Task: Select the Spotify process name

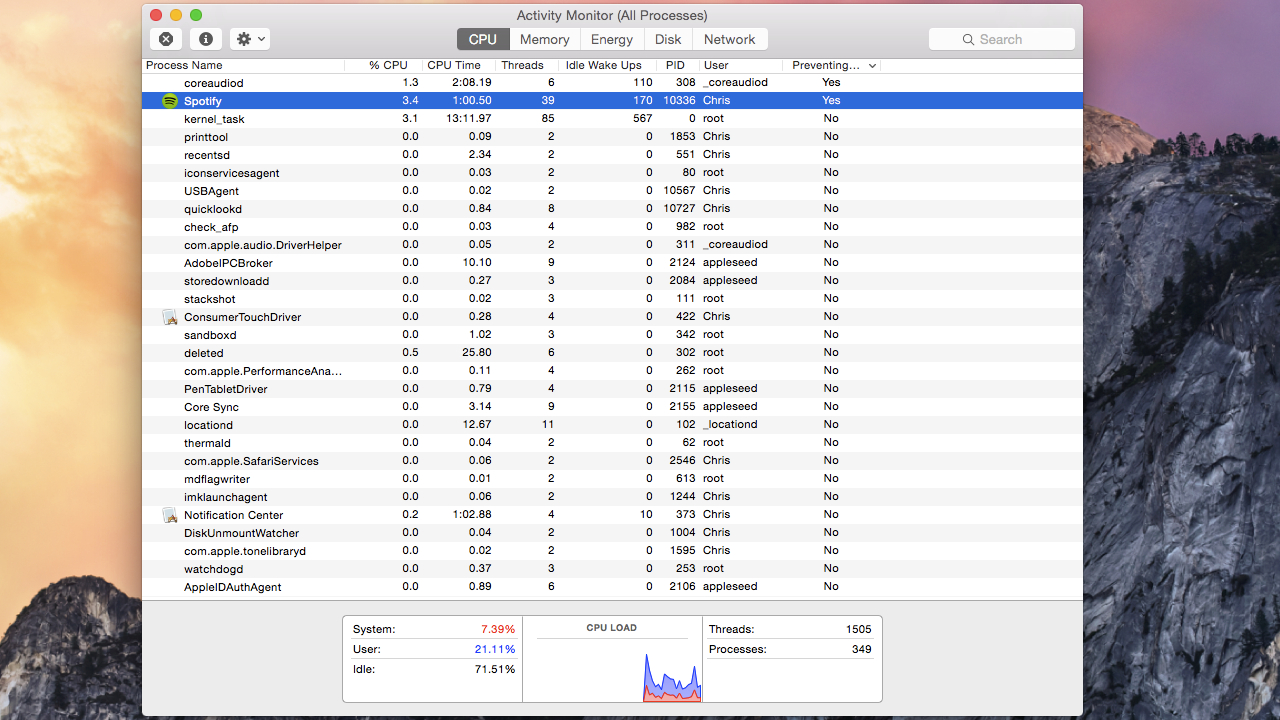Action: click(x=203, y=101)
